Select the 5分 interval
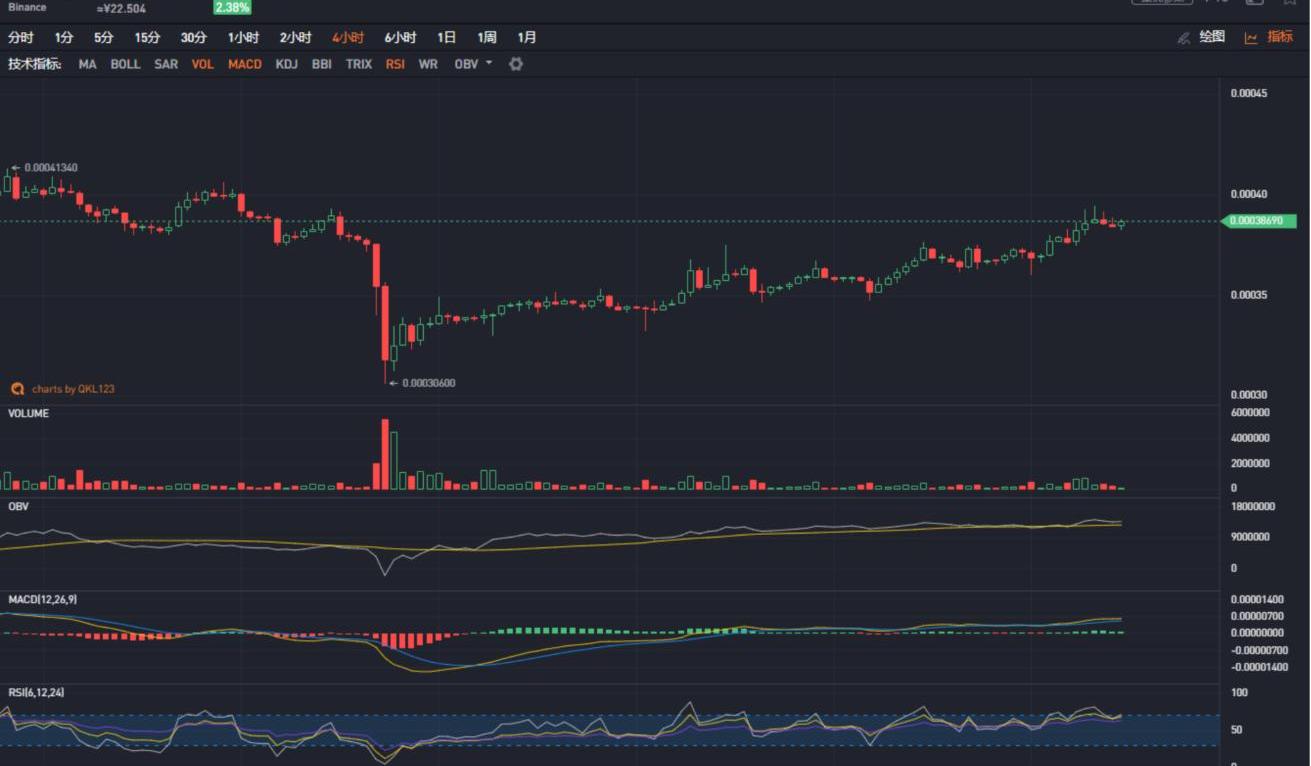Image resolution: width=1311 pixels, height=766 pixels. 104,38
